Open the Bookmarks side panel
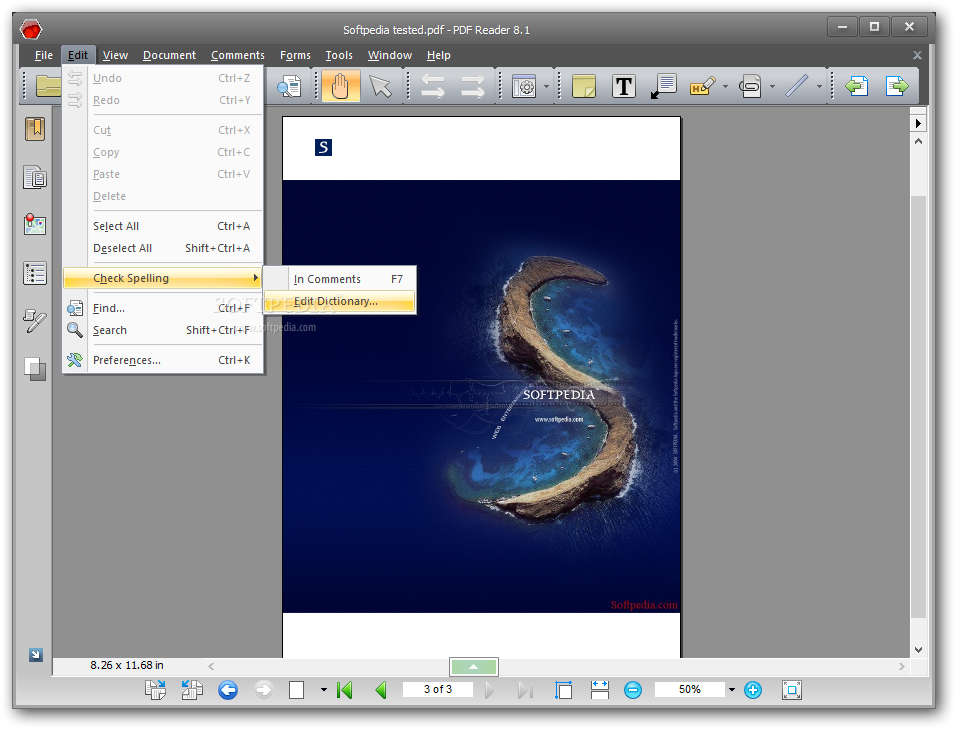The width and height of the screenshot is (956, 729). point(35,129)
